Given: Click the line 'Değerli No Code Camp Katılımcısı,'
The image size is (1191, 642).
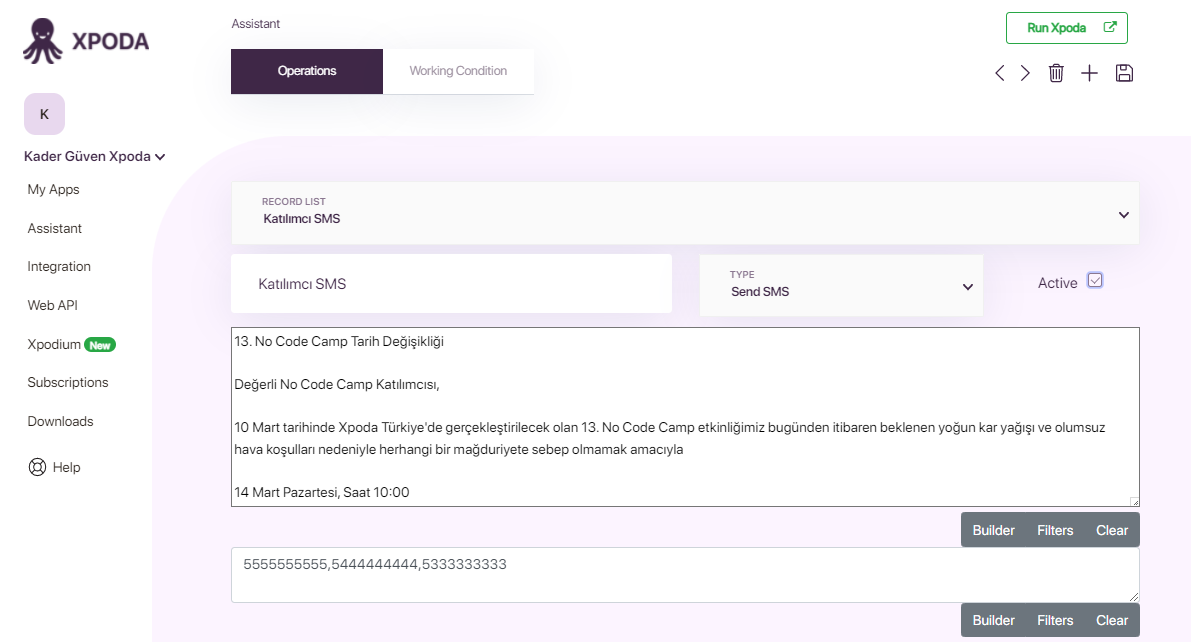Looking at the screenshot, I should [336, 384].
